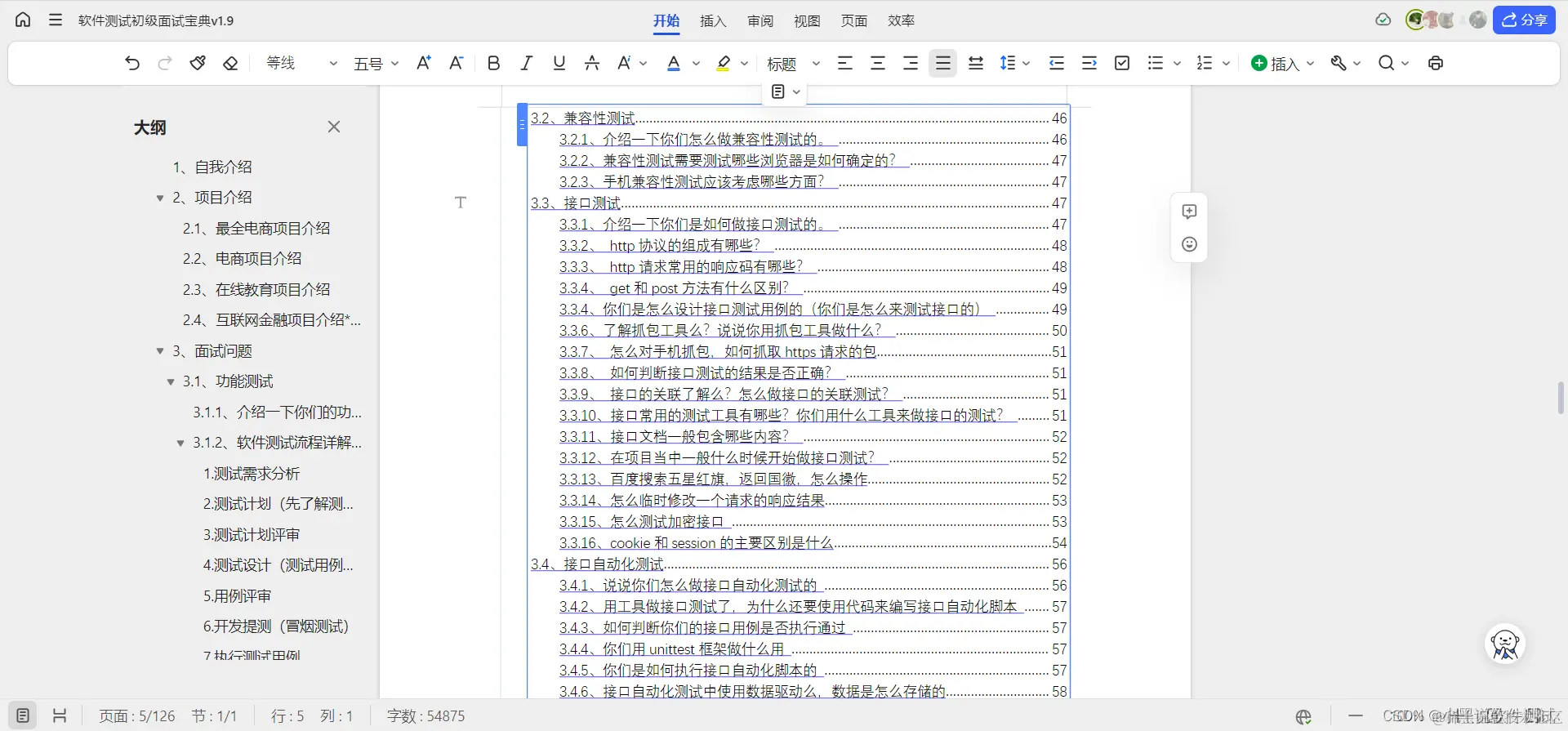Decrease font size with A- icon
This screenshot has width=1568, height=731.
pyautogui.click(x=456, y=63)
